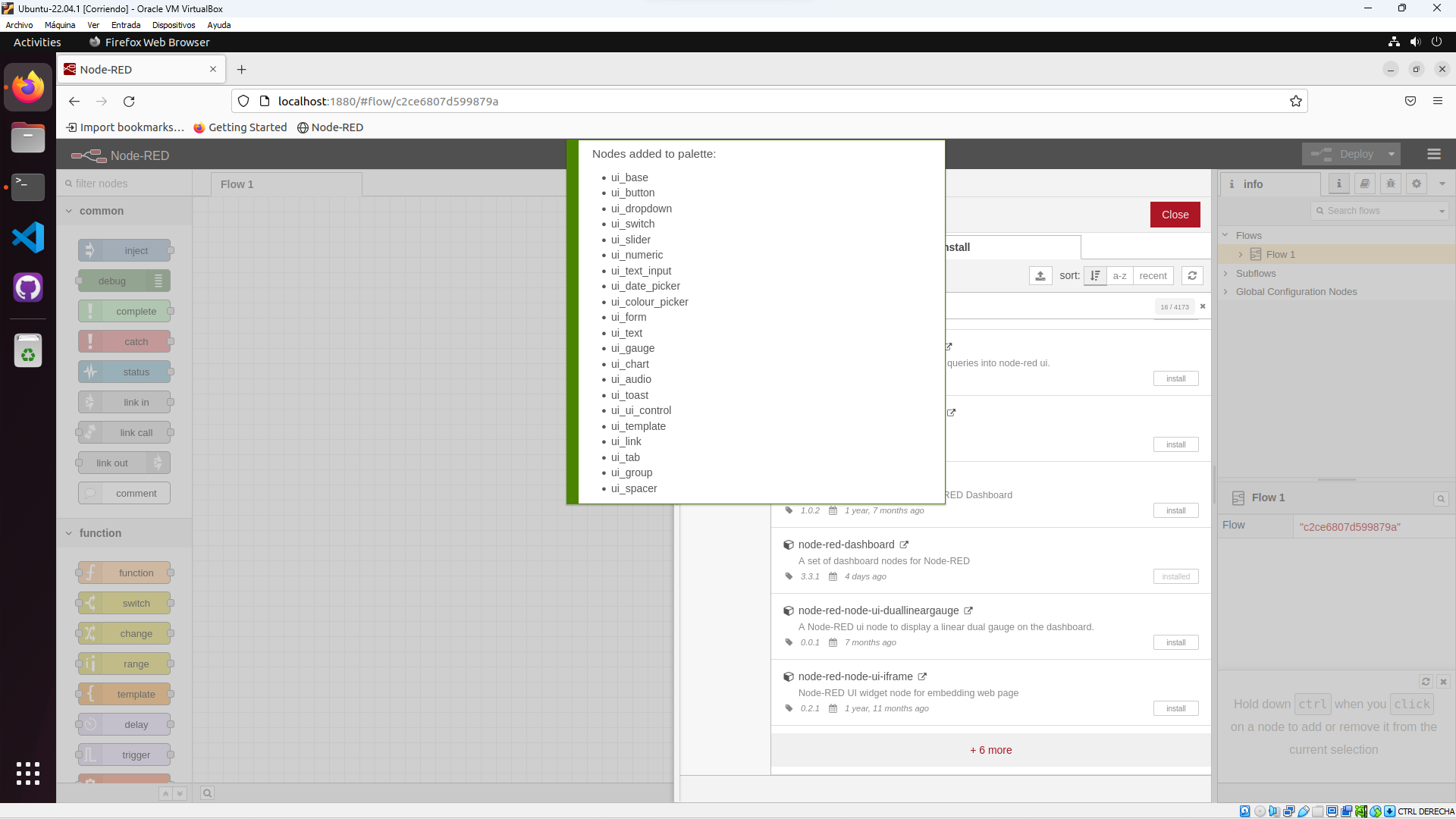
Task: Switch to the Flow 1 tab
Action: point(237,184)
